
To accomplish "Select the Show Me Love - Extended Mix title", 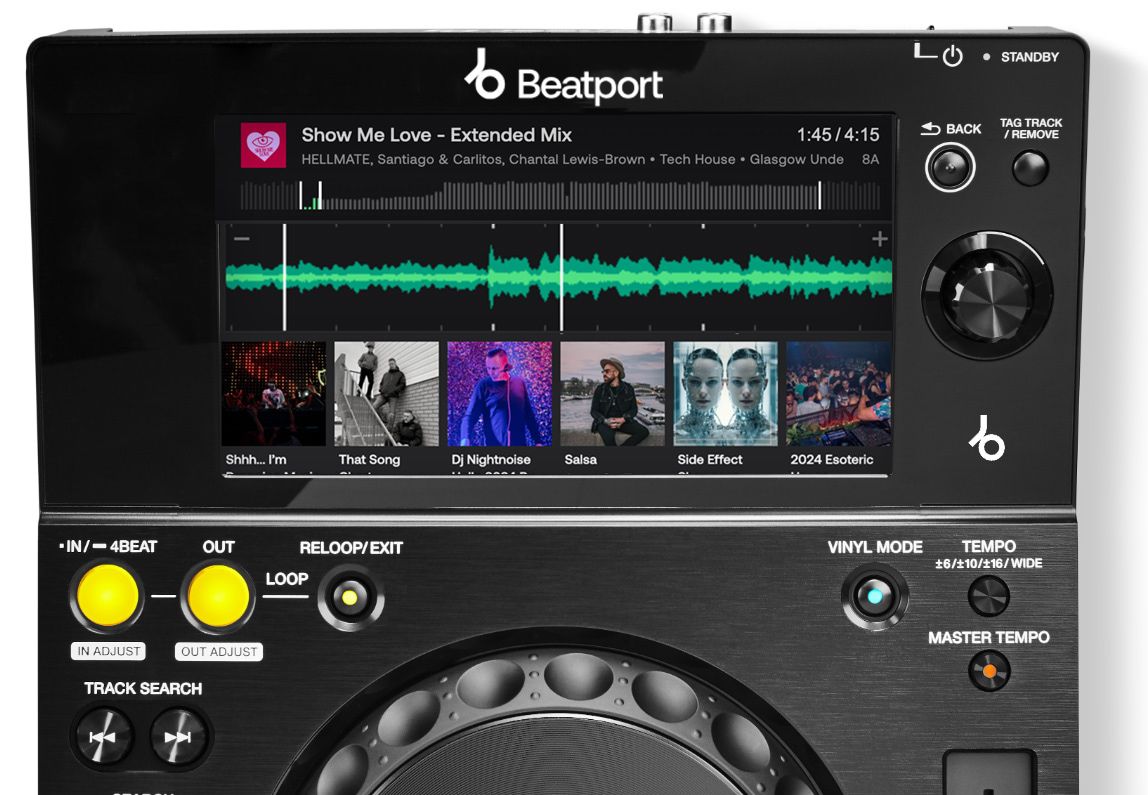I will point(436,135).
